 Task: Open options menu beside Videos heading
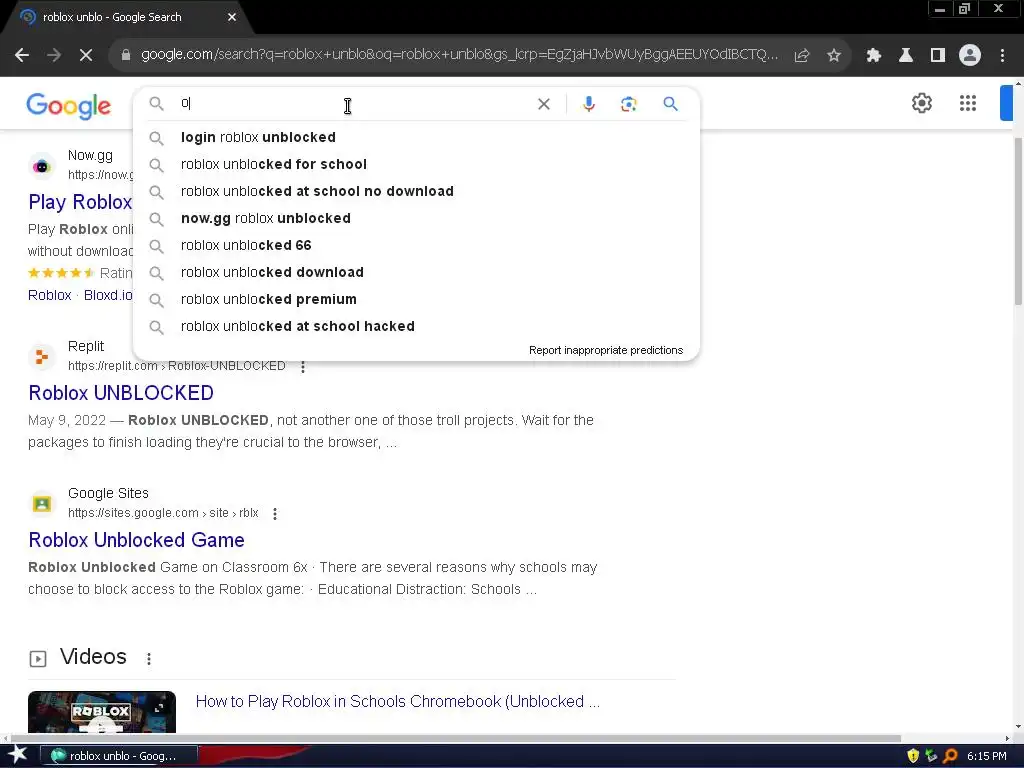(x=149, y=659)
